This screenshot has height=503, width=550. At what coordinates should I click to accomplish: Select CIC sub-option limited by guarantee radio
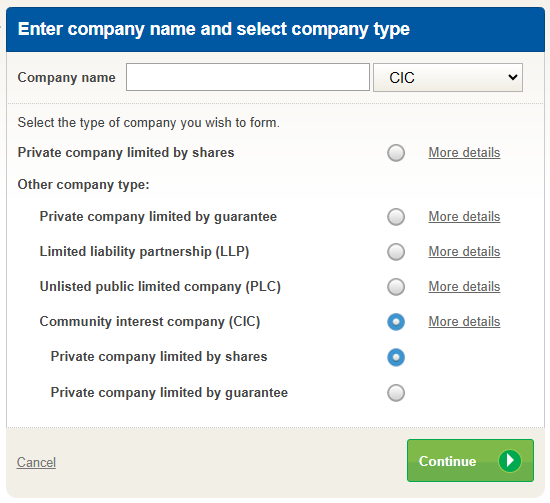coord(396,393)
